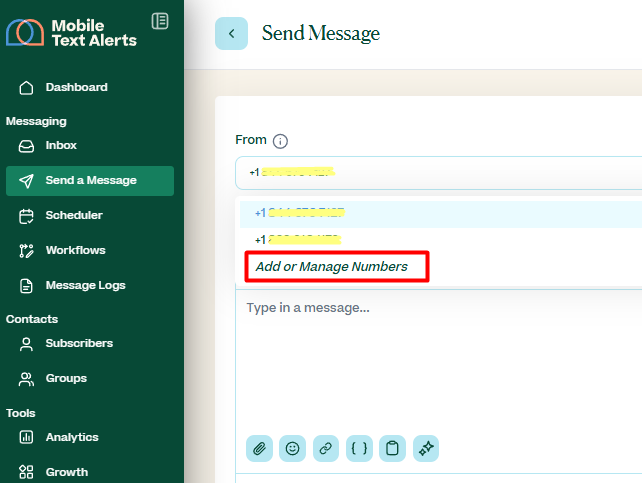The image size is (642, 483).
Task: Collapse the sidebar panel icon
Action: [x=160, y=21]
